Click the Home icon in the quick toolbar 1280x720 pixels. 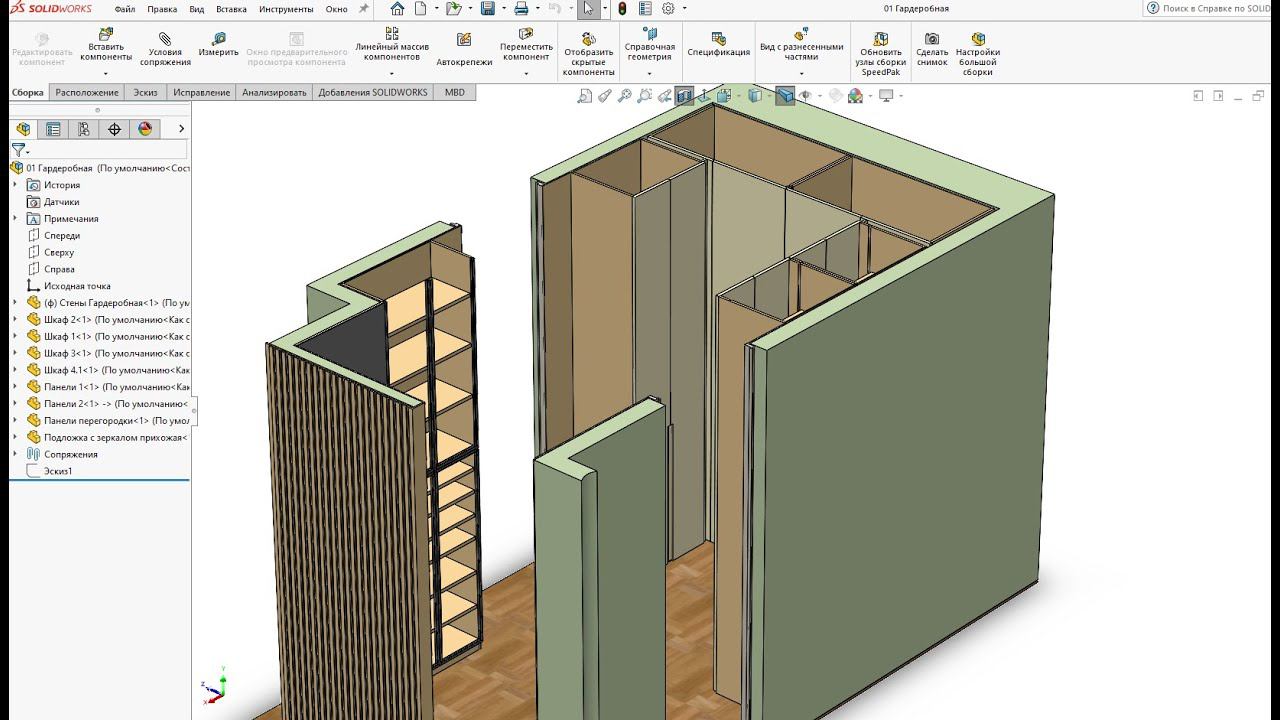click(398, 9)
